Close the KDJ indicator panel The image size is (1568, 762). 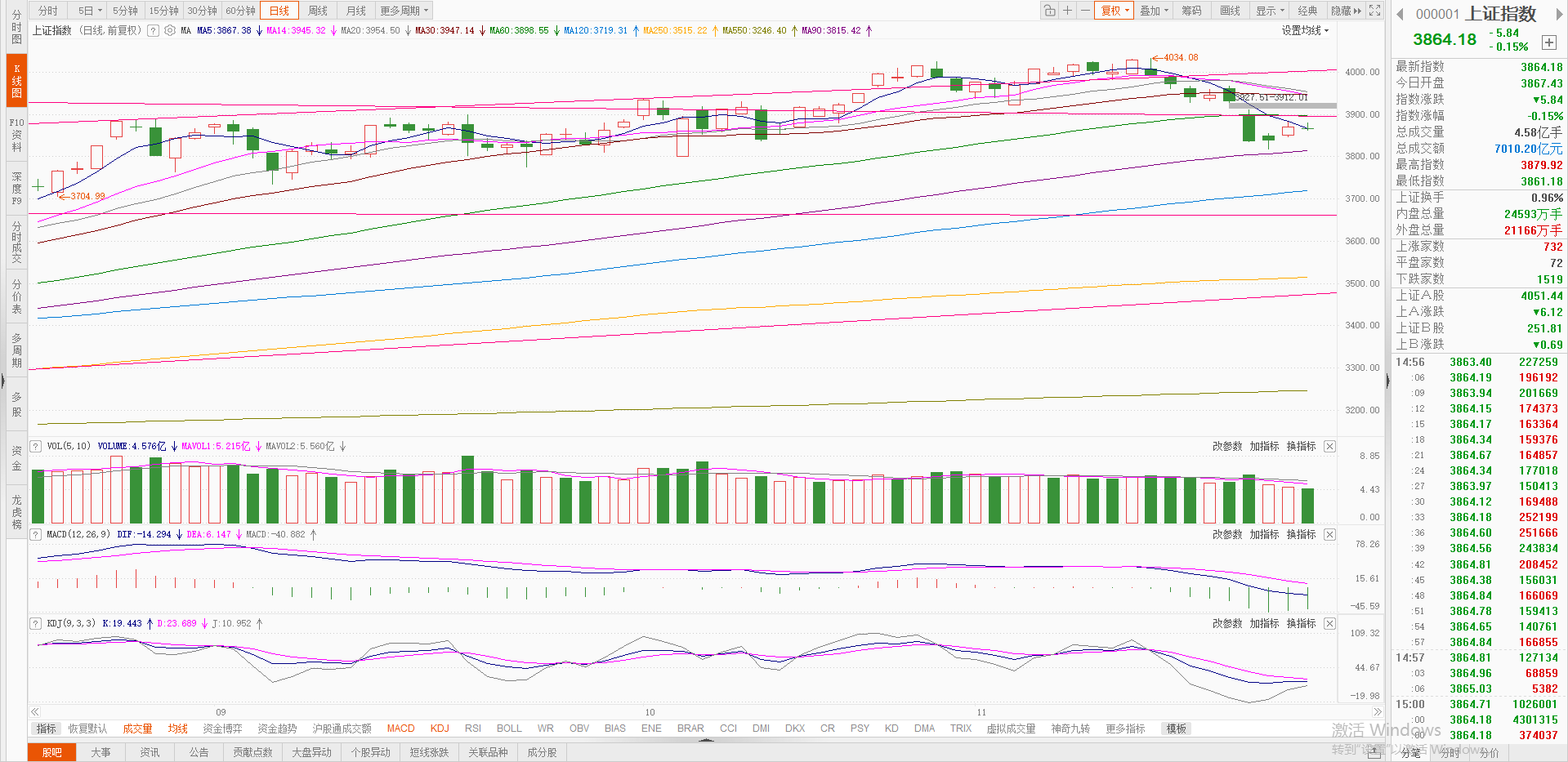1329,623
